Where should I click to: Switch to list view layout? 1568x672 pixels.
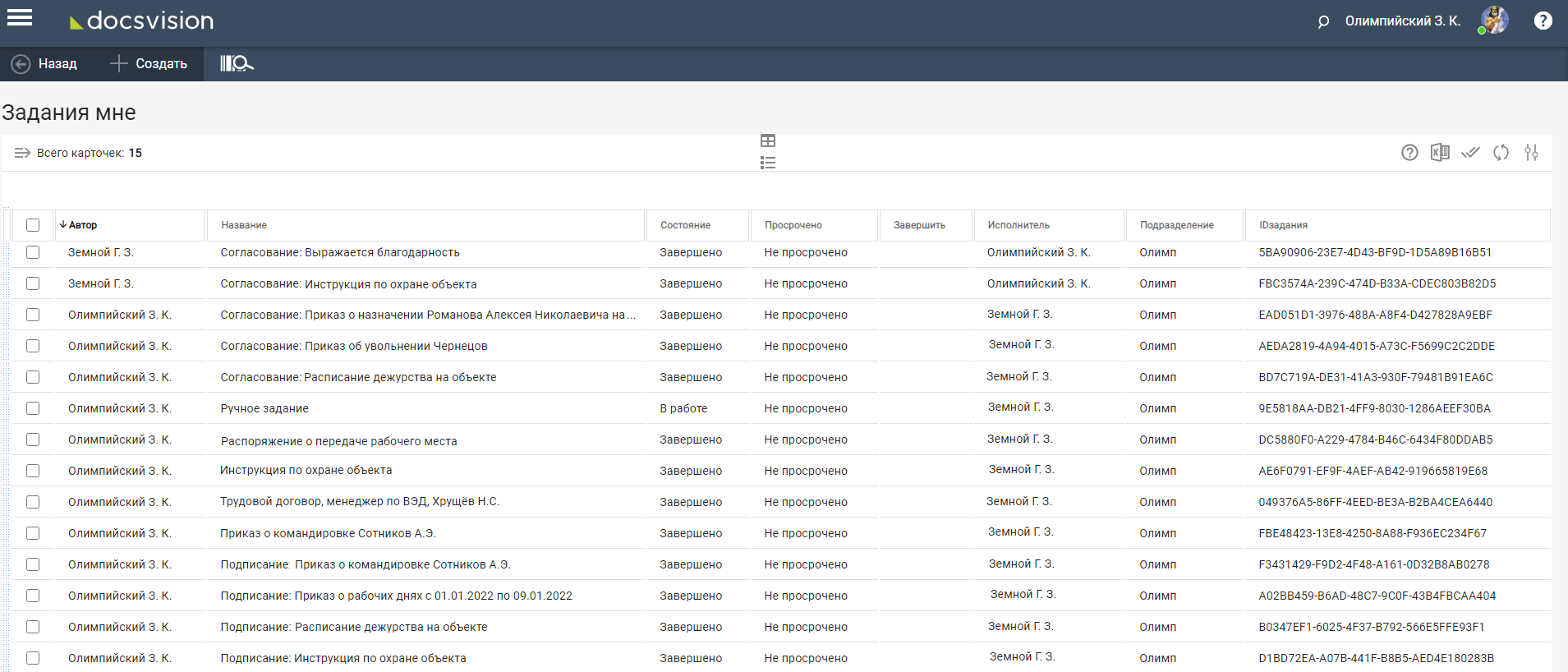pos(768,163)
